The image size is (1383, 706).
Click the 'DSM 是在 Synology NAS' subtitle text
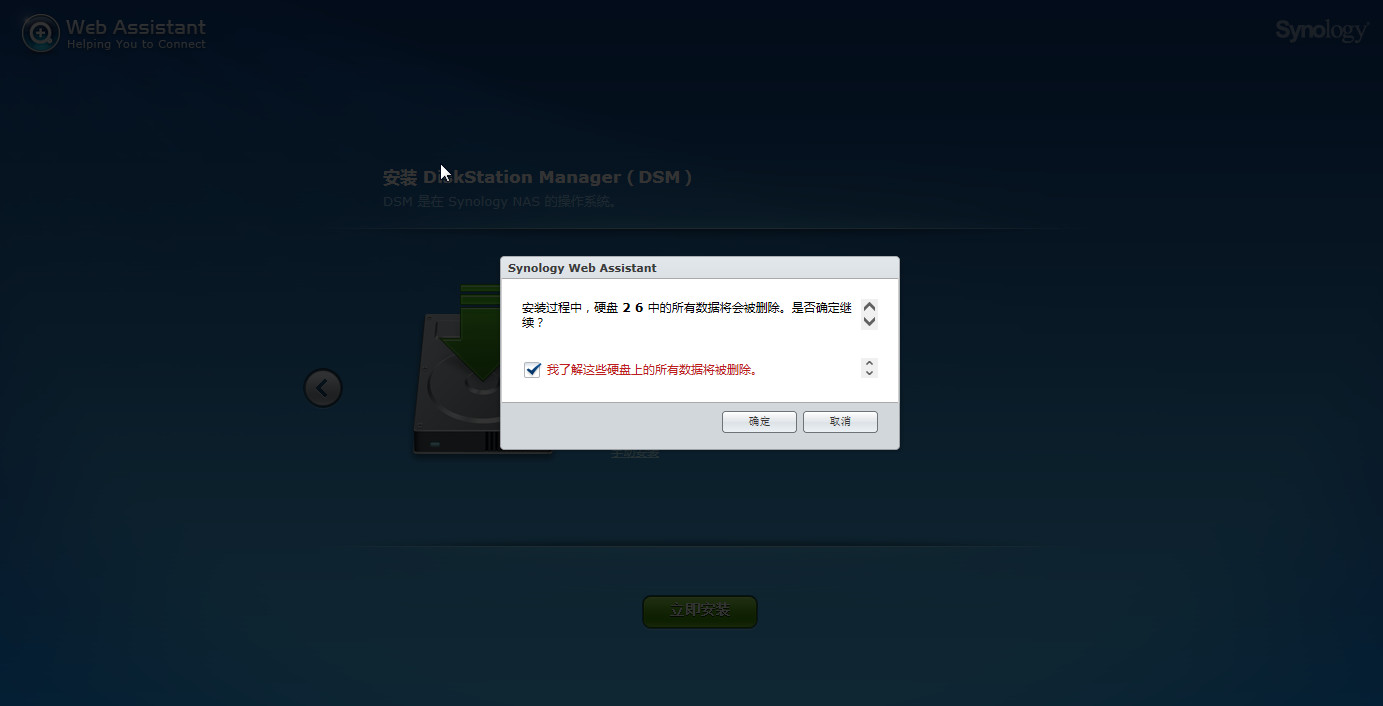[500, 202]
